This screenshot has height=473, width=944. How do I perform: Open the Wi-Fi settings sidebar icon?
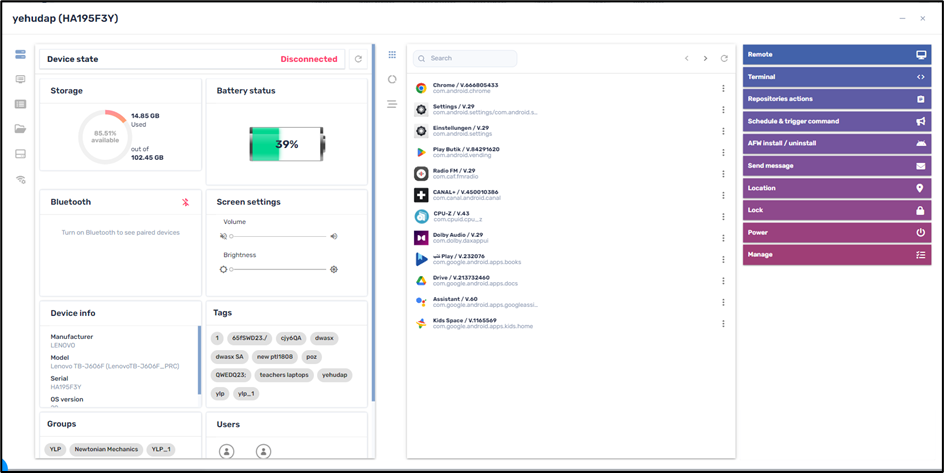click(20, 180)
